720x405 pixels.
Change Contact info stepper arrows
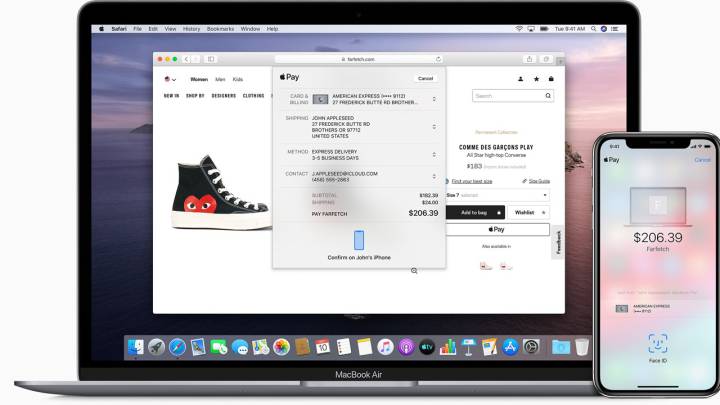coord(434,176)
